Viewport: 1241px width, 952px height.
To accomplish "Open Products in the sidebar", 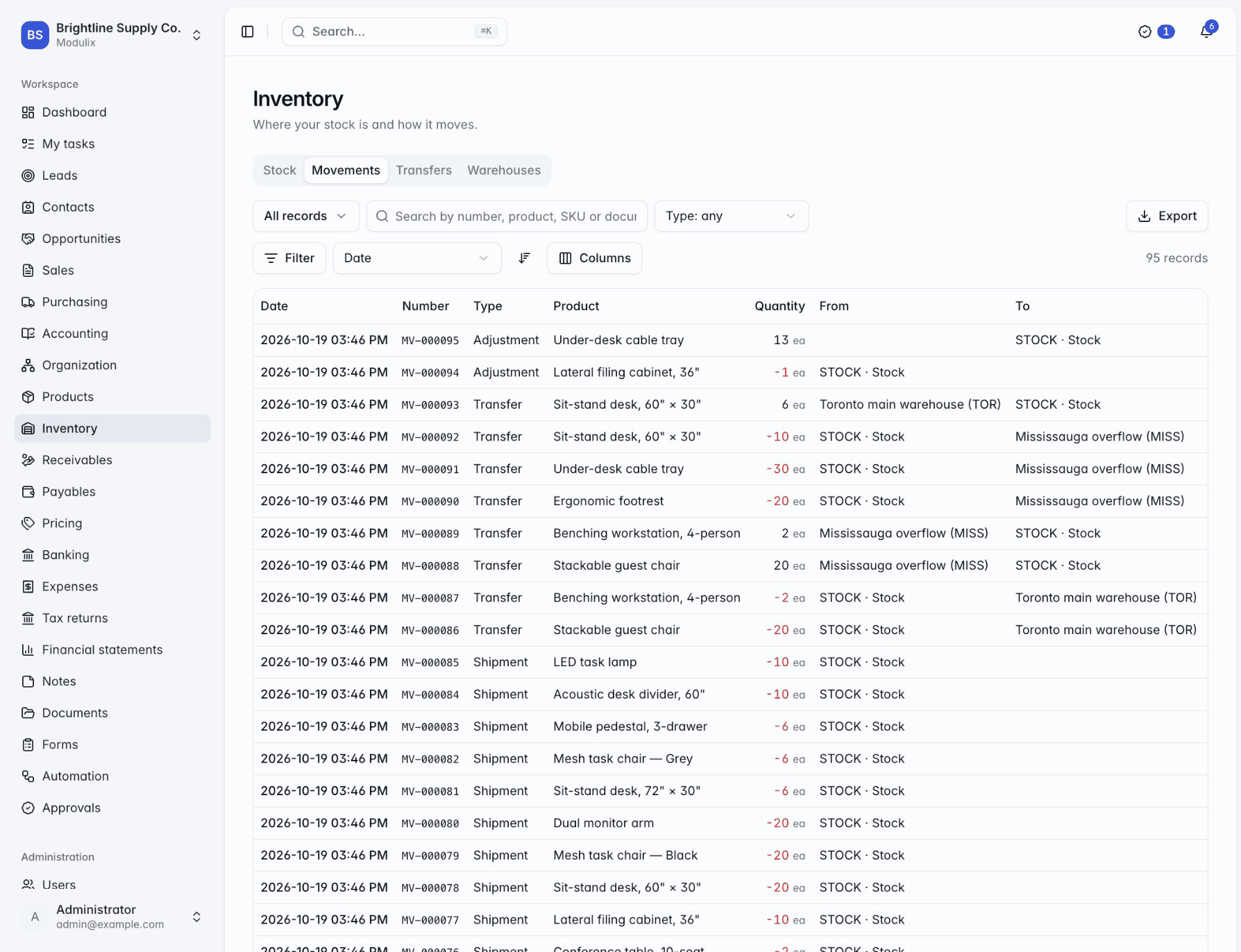I will [112, 397].
